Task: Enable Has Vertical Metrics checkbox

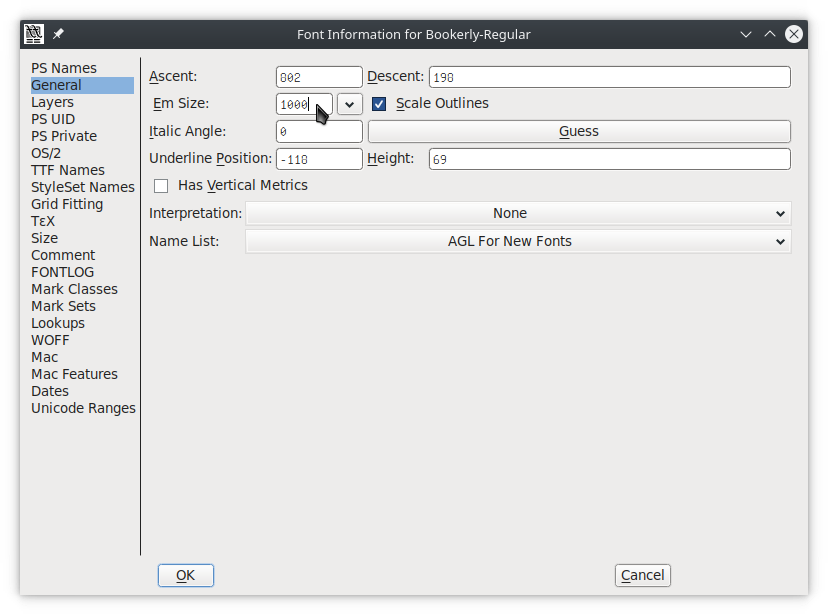Action: [x=161, y=186]
